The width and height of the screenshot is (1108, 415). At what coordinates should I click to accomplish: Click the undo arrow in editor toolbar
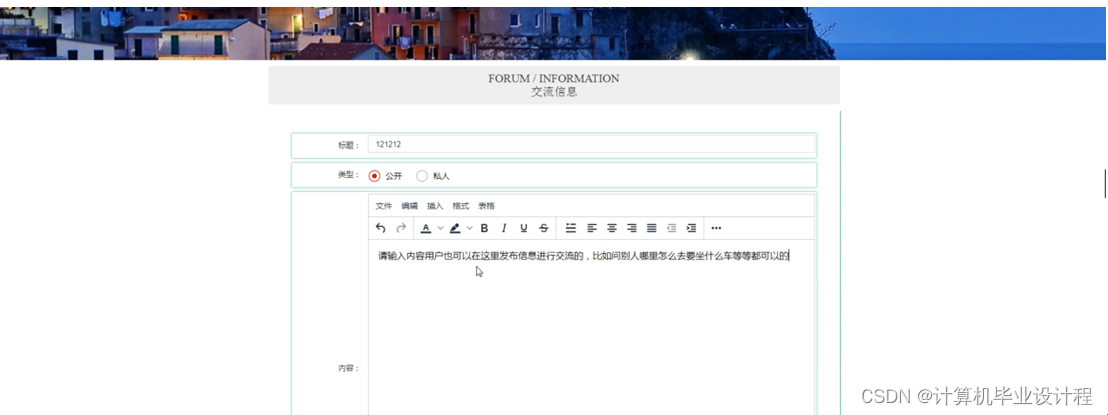pyautogui.click(x=380, y=228)
